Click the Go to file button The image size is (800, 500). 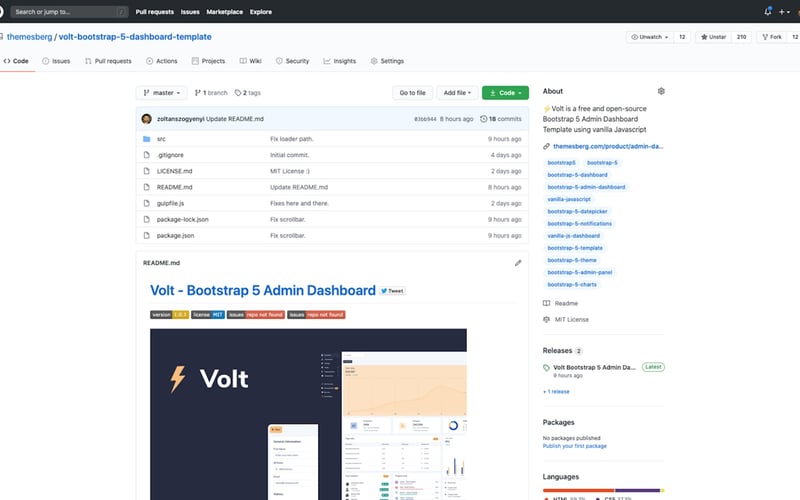click(x=412, y=93)
